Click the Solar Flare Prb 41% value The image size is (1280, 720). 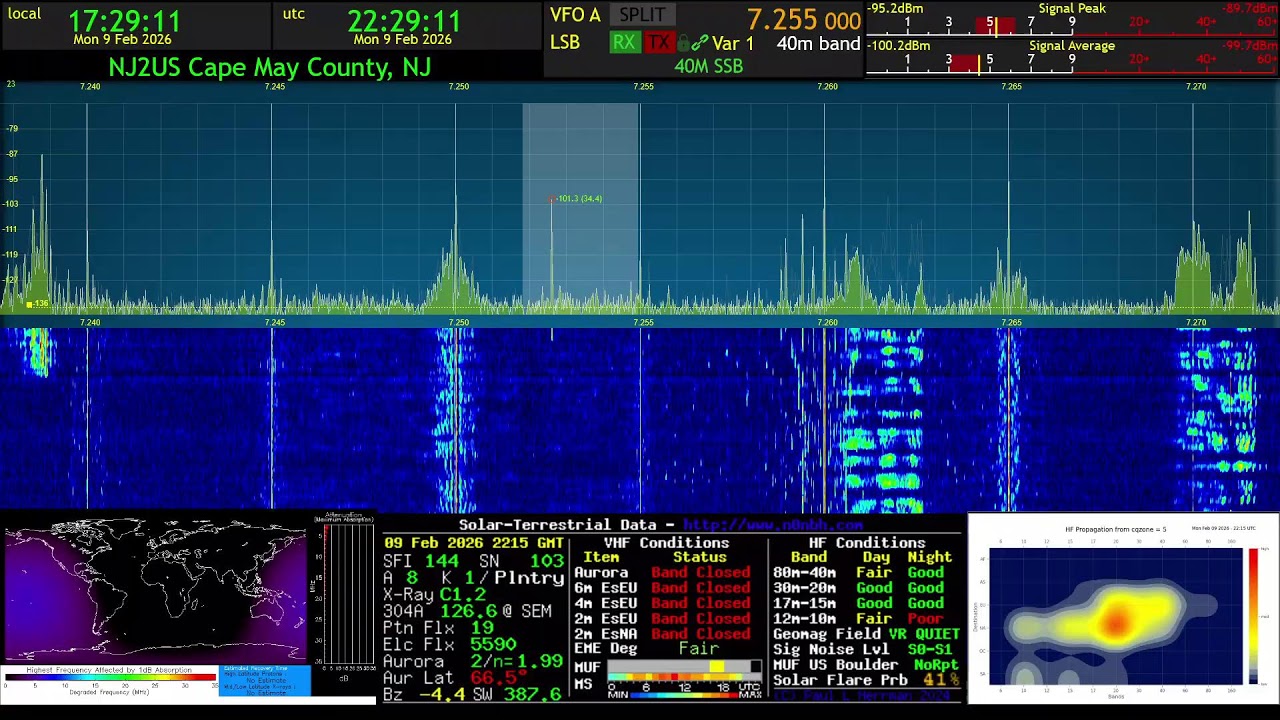[941, 681]
